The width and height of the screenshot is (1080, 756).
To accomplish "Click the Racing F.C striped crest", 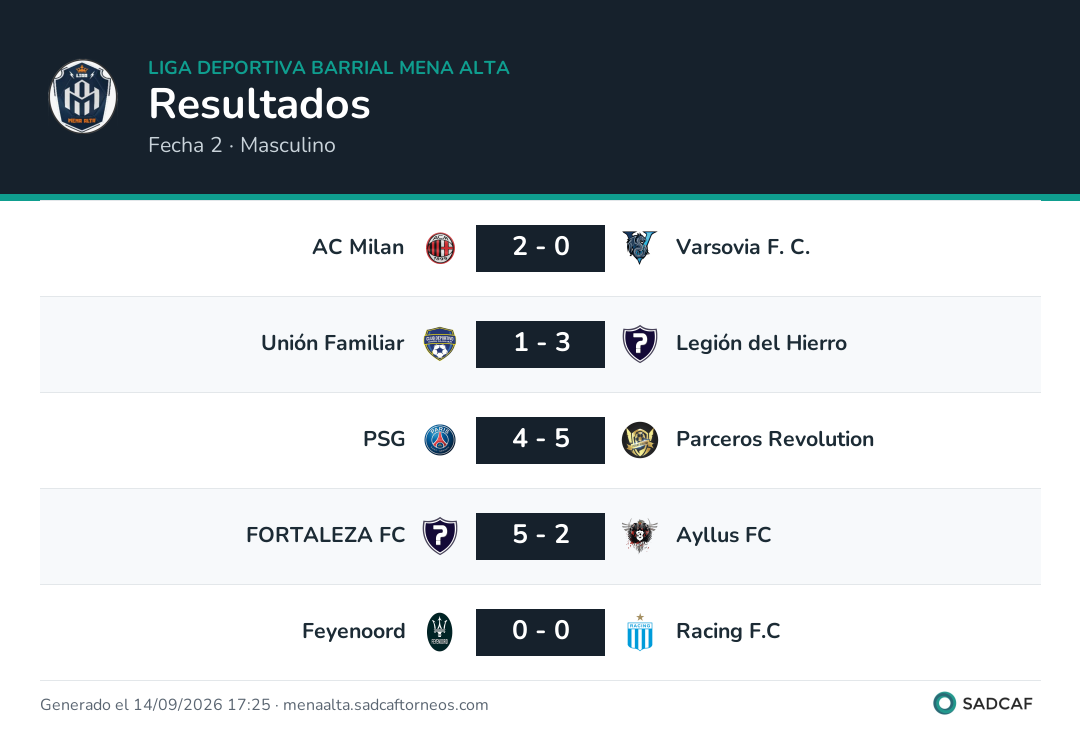I will pyautogui.click(x=640, y=632).
